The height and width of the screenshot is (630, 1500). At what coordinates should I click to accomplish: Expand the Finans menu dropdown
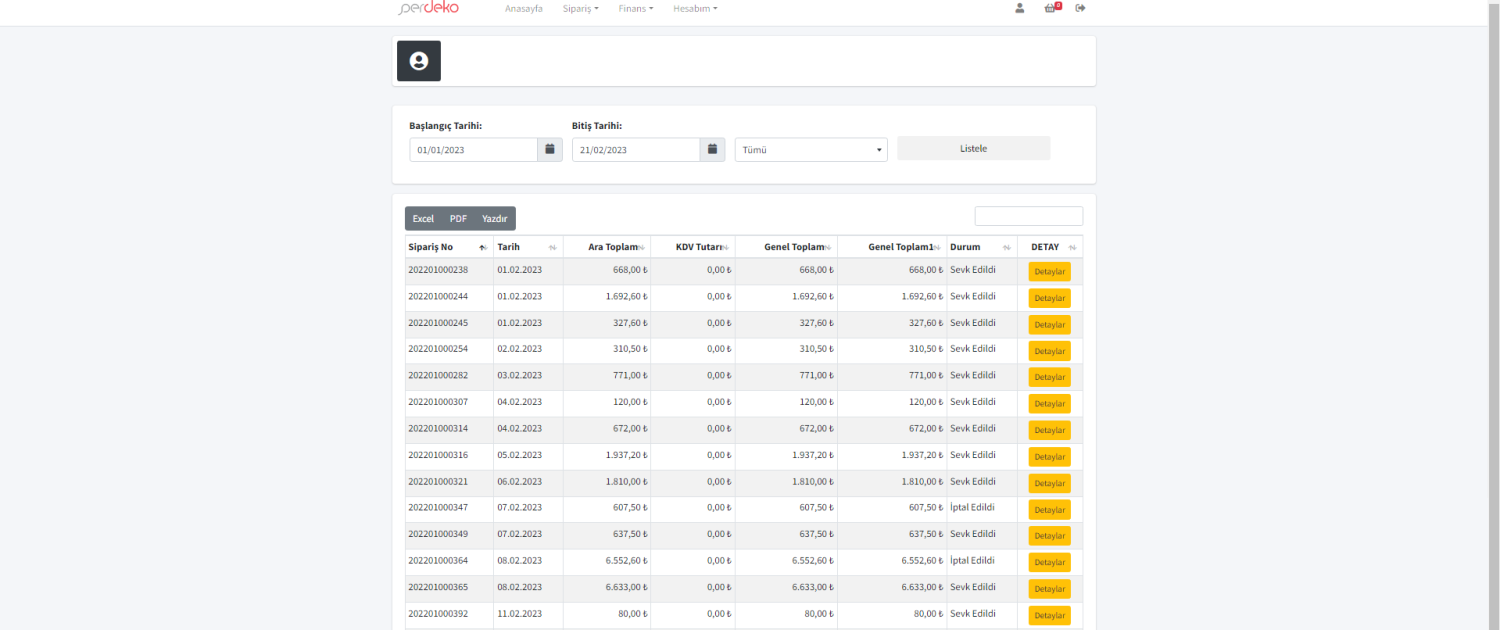(x=635, y=8)
